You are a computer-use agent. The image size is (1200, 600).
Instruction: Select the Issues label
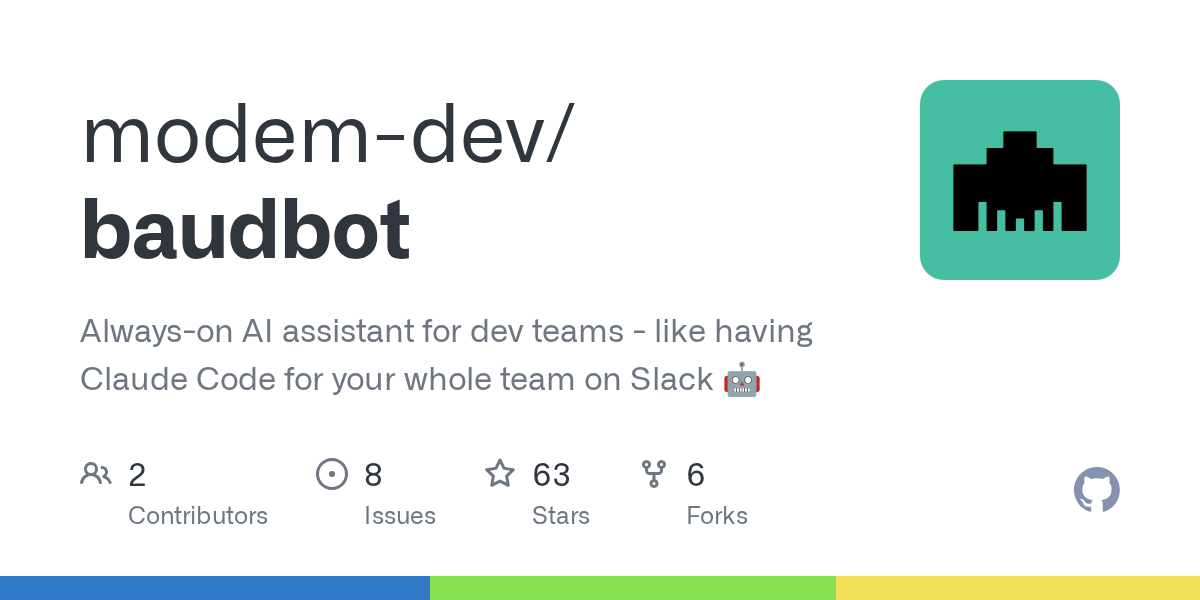pos(400,516)
